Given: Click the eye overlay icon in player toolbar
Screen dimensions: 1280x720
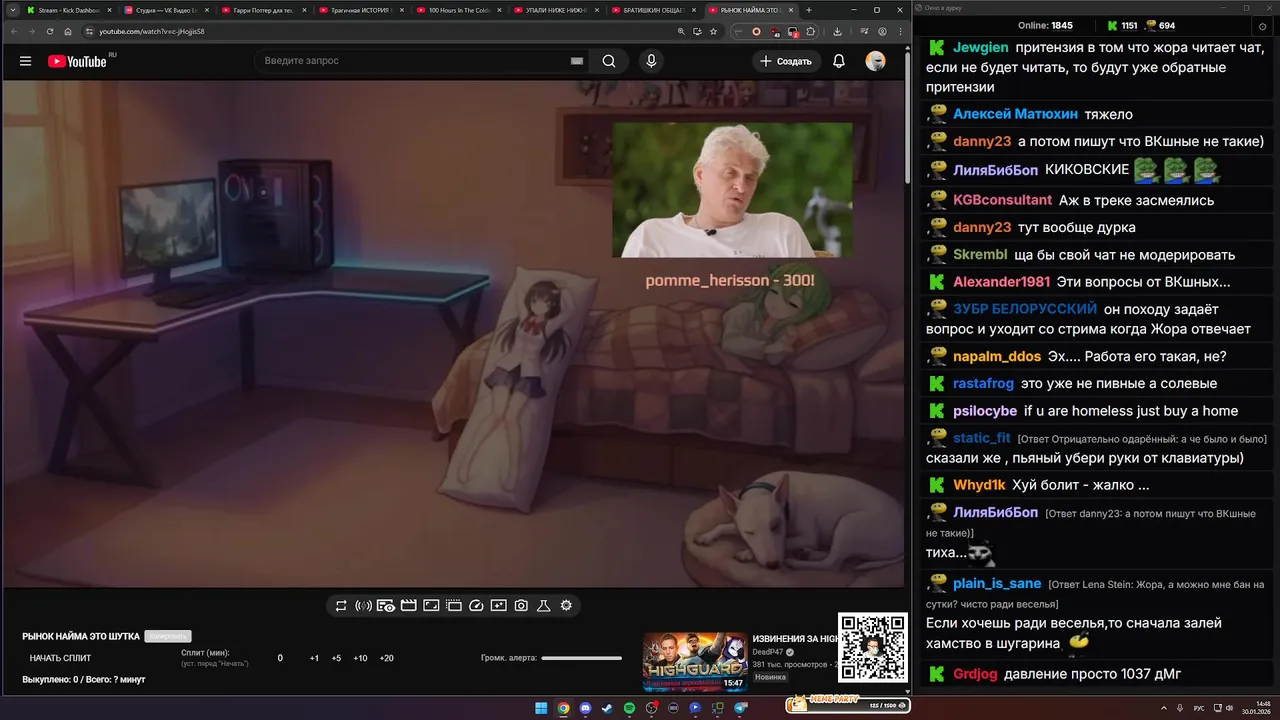Looking at the screenshot, I should pyautogui.click(x=386, y=606).
